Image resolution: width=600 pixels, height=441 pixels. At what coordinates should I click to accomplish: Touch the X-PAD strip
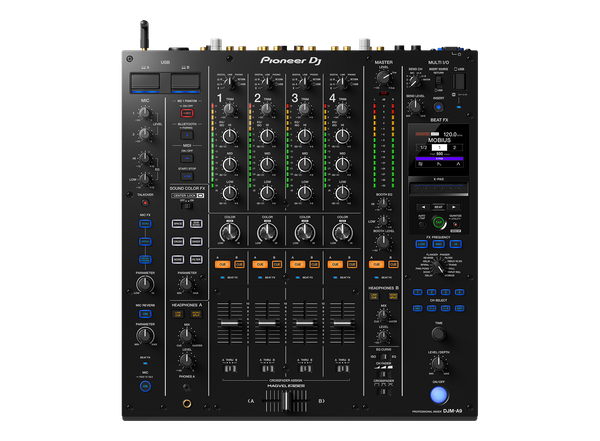point(439,189)
